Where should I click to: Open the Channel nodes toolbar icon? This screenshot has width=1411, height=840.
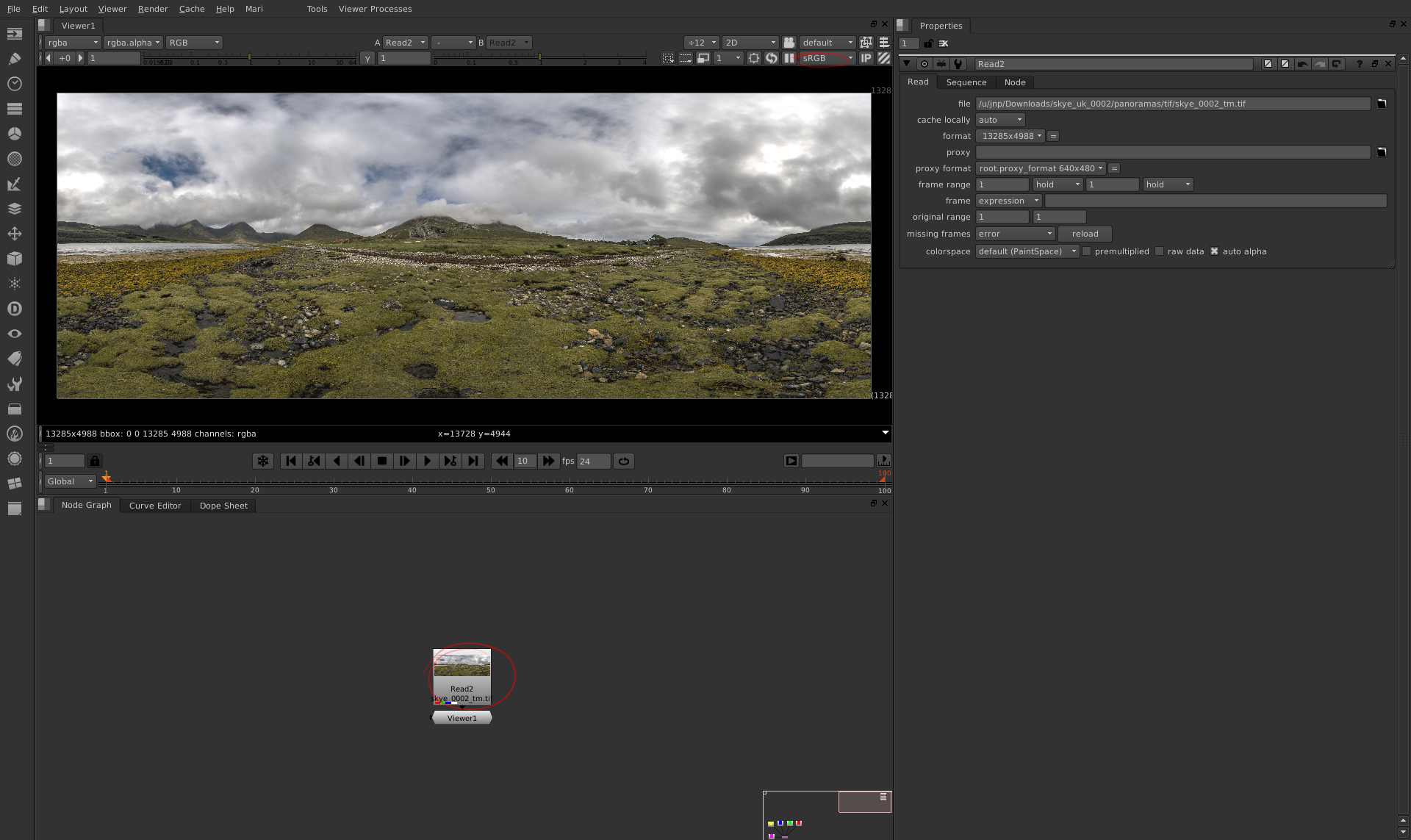tap(14, 109)
